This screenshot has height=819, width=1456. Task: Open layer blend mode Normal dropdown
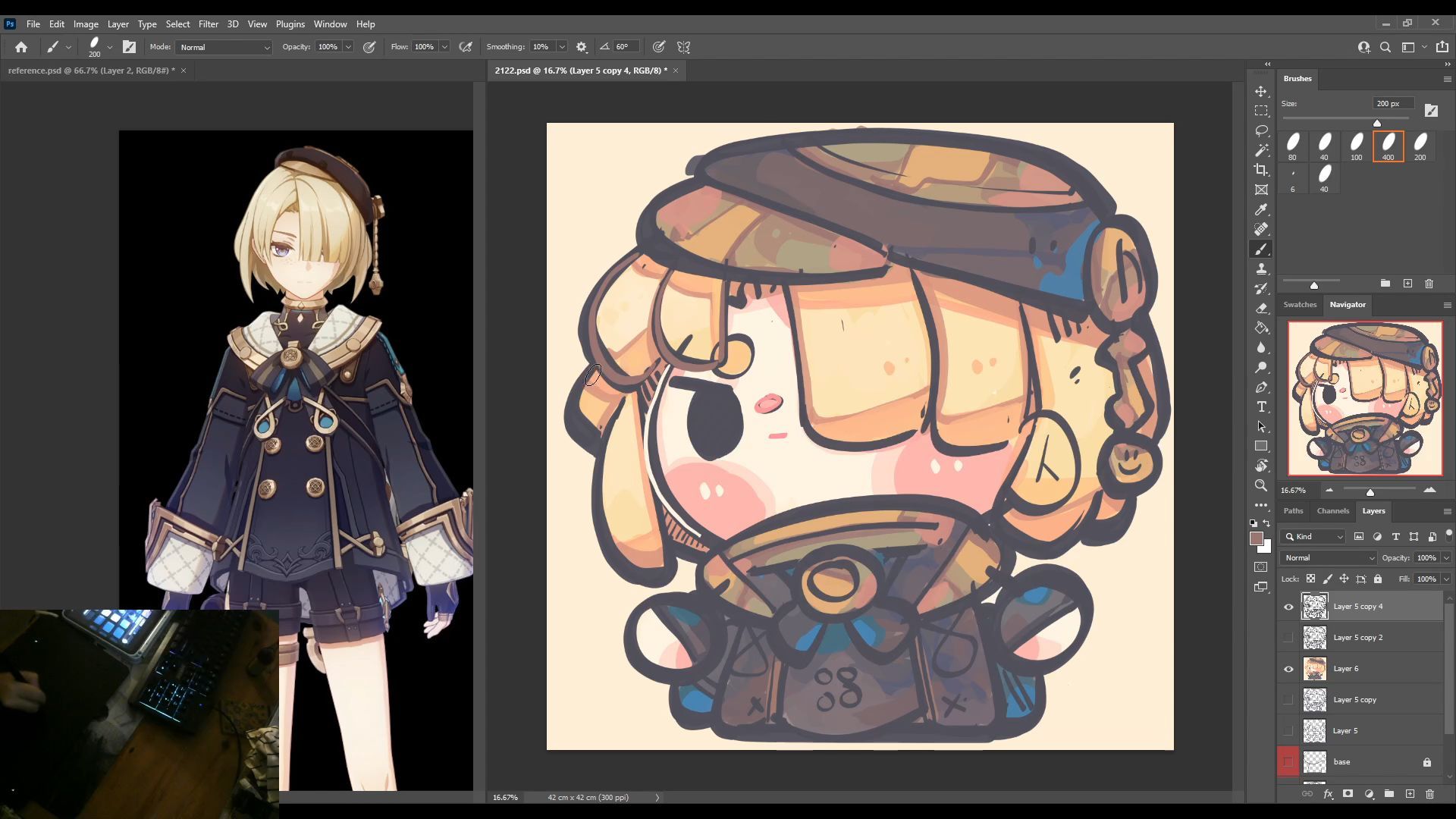[1329, 557]
